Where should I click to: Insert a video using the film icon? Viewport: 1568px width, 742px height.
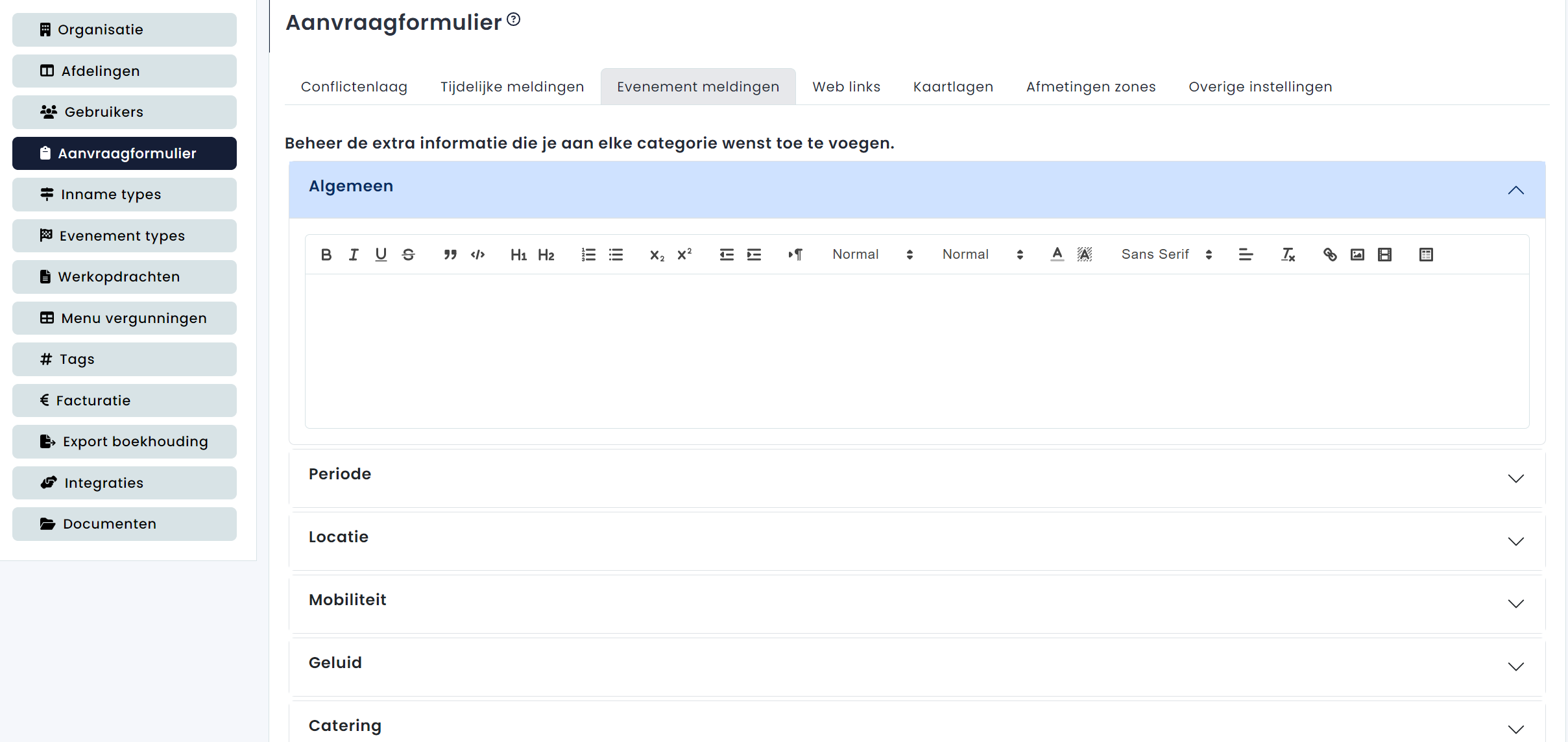click(1384, 255)
